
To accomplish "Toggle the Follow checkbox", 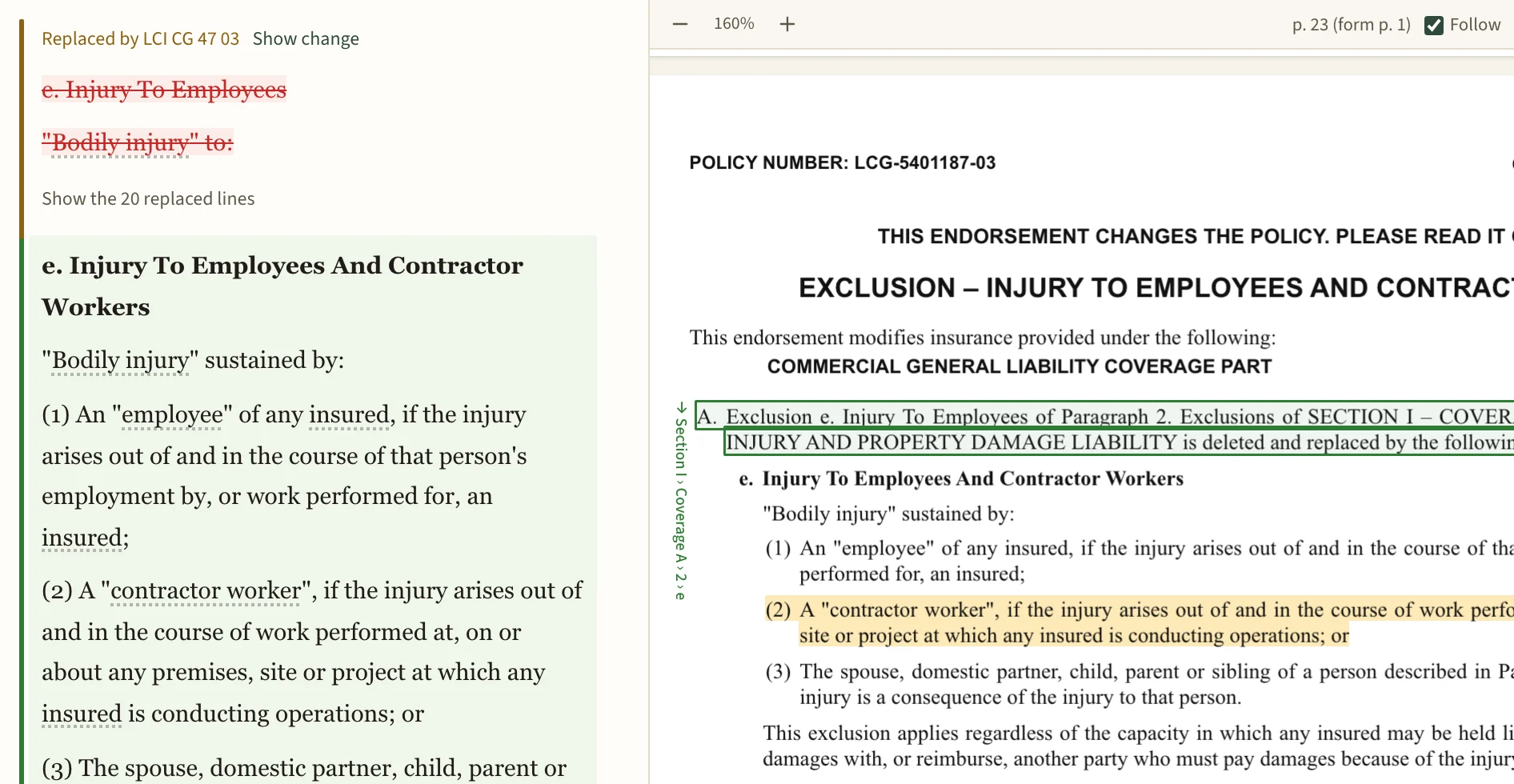I will point(1434,25).
